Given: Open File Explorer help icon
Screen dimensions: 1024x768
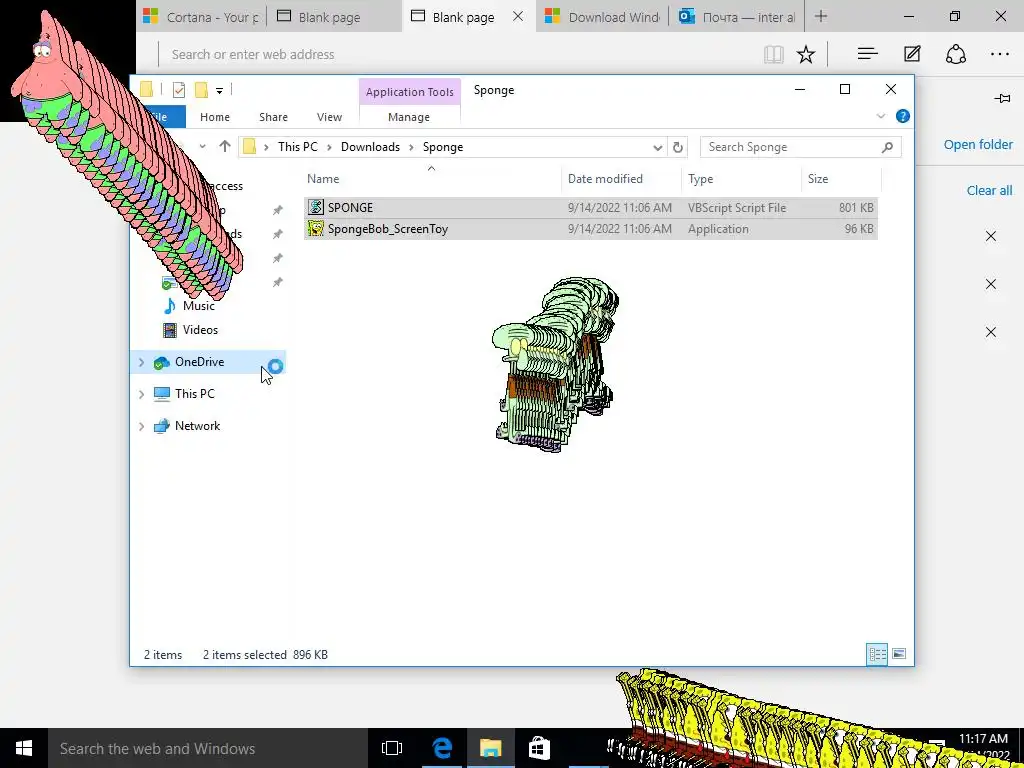Looking at the screenshot, I should (903, 116).
